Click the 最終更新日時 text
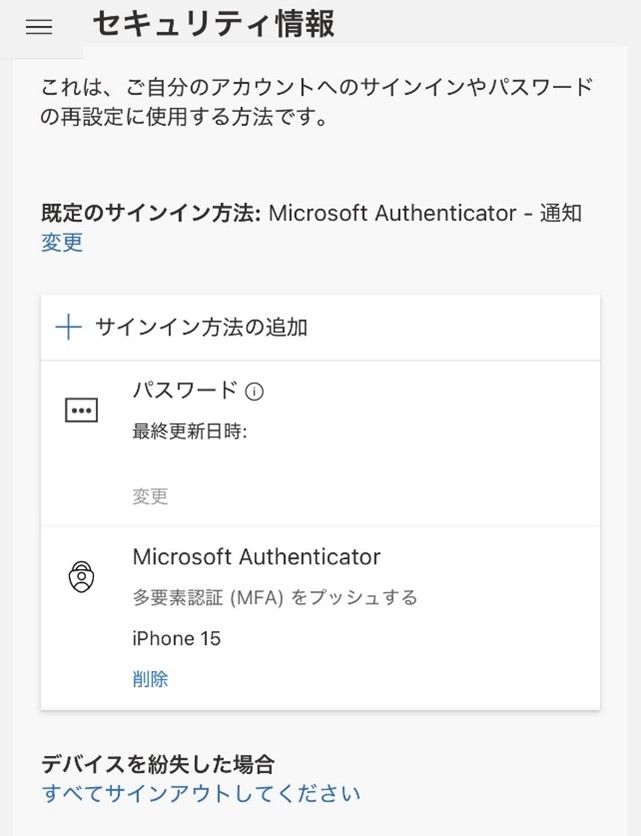This screenshot has width=641, height=836. pyautogui.click(x=190, y=431)
